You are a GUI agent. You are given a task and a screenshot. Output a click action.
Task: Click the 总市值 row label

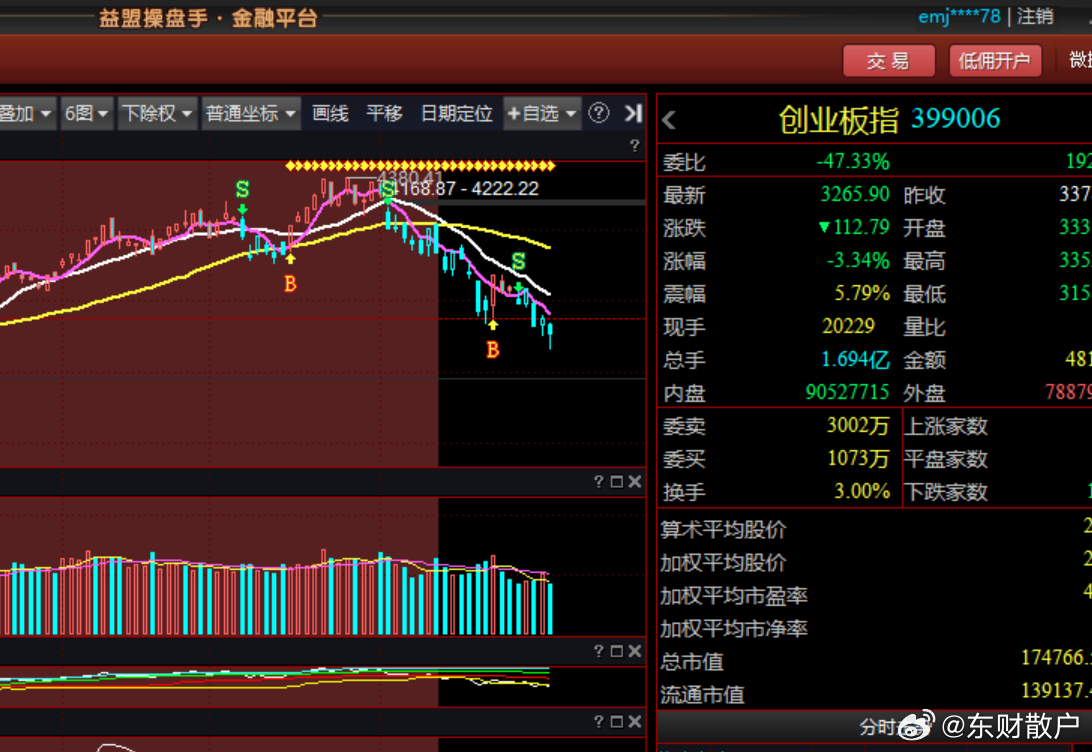[x=692, y=661]
